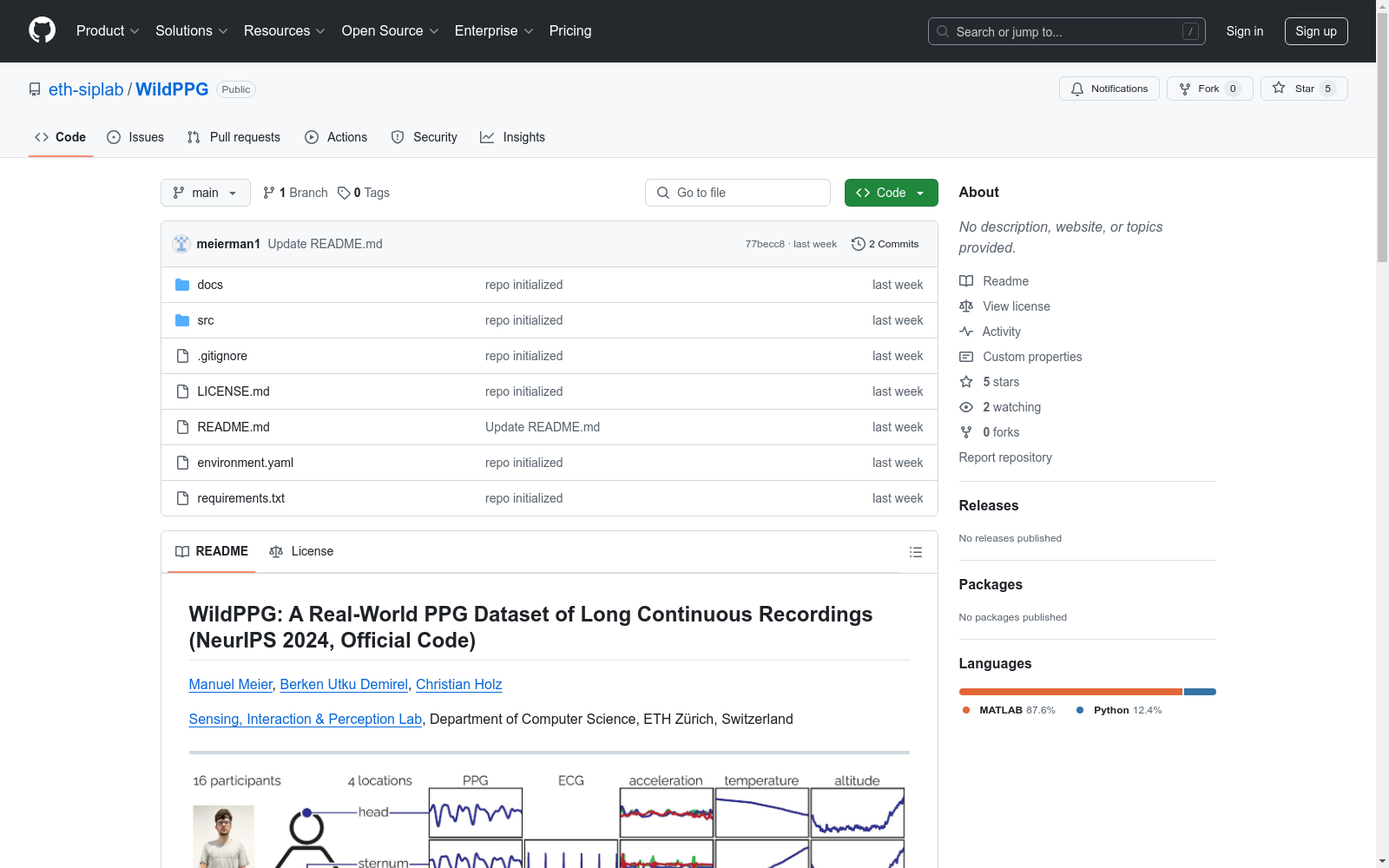Click the Star icon
This screenshot has height=868, width=1389.
pyautogui.click(x=1279, y=88)
